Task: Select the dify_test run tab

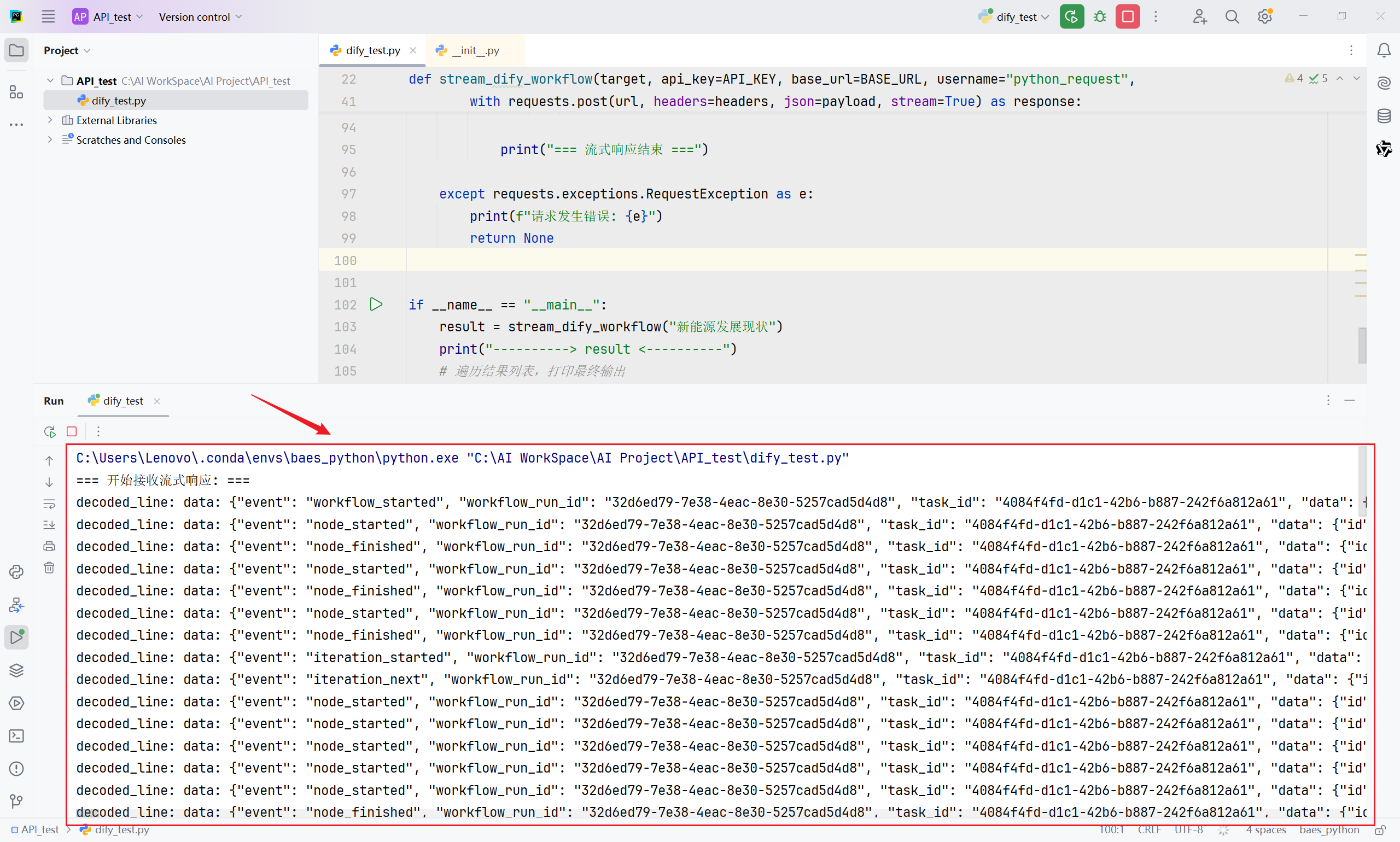Action: point(123,401)
